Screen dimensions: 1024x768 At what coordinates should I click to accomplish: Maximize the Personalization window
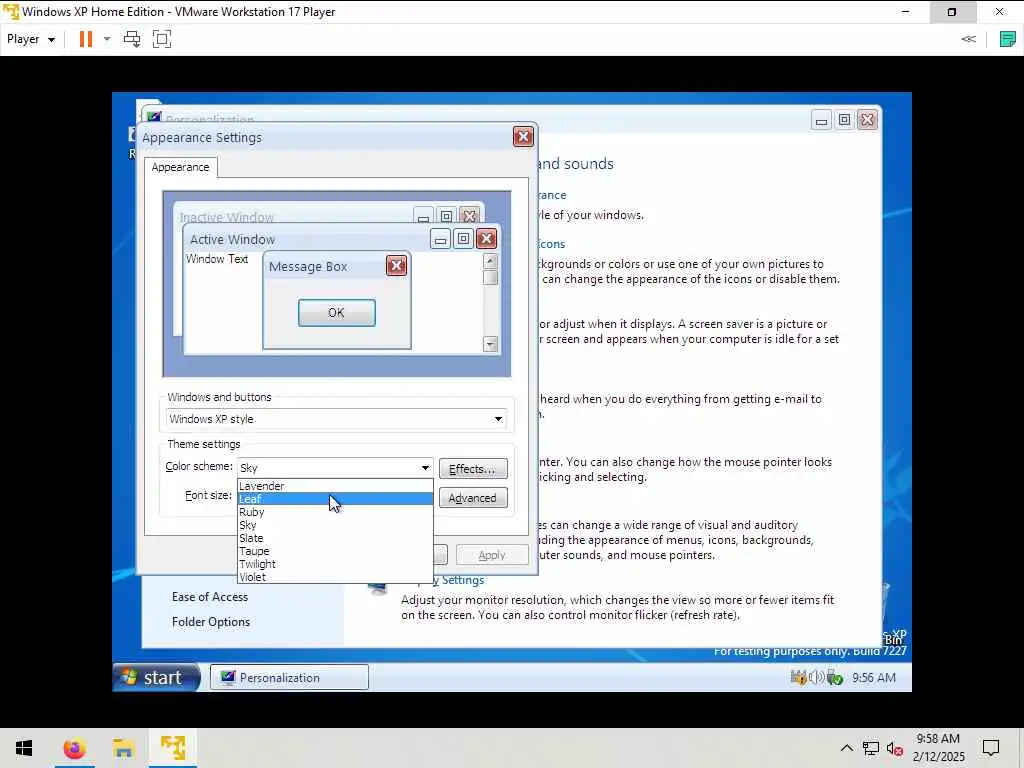(x=844, y=120)
